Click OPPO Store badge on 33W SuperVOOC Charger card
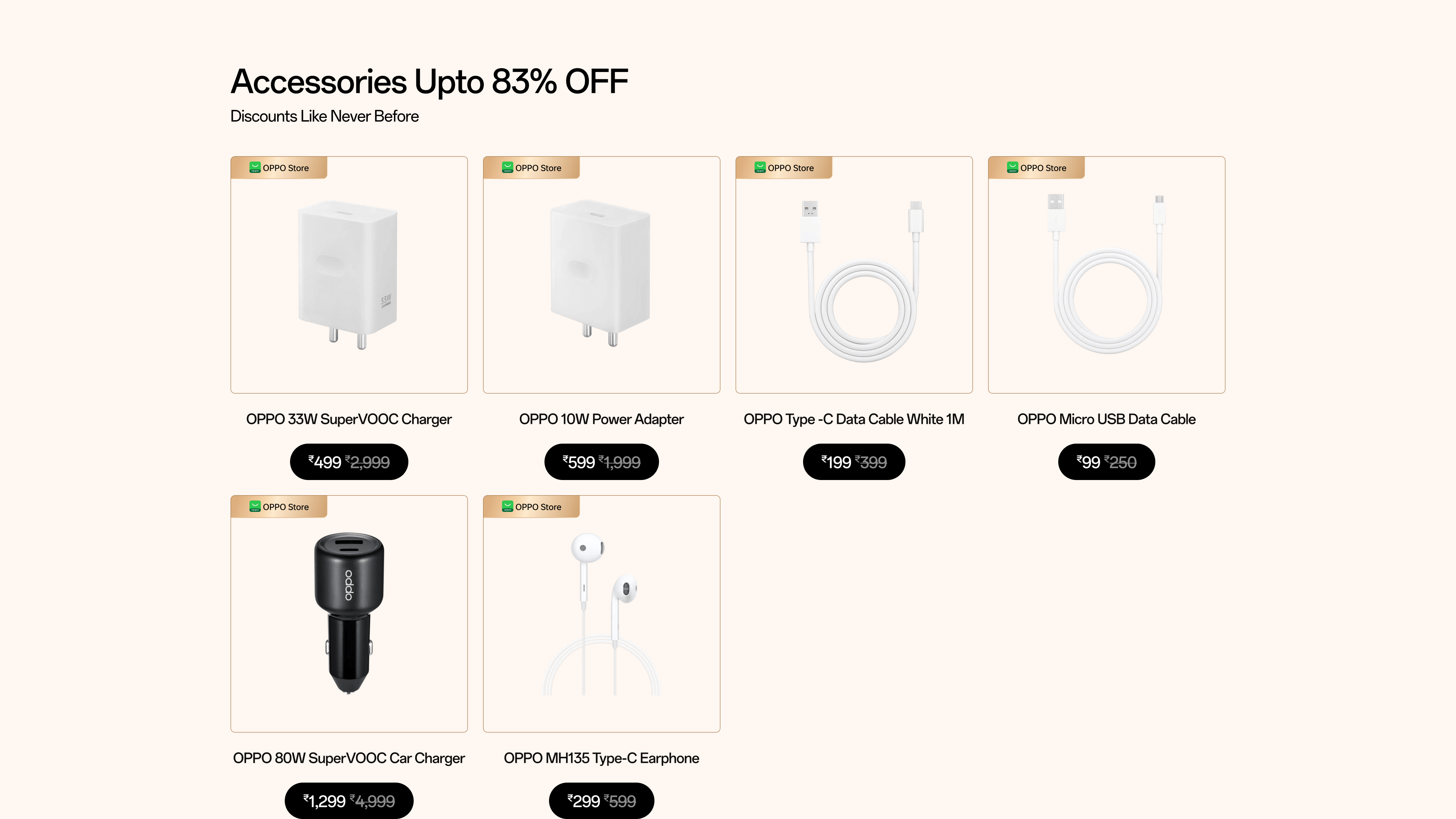The height and width of the screenshot is (819, 1456). (279, 168)
